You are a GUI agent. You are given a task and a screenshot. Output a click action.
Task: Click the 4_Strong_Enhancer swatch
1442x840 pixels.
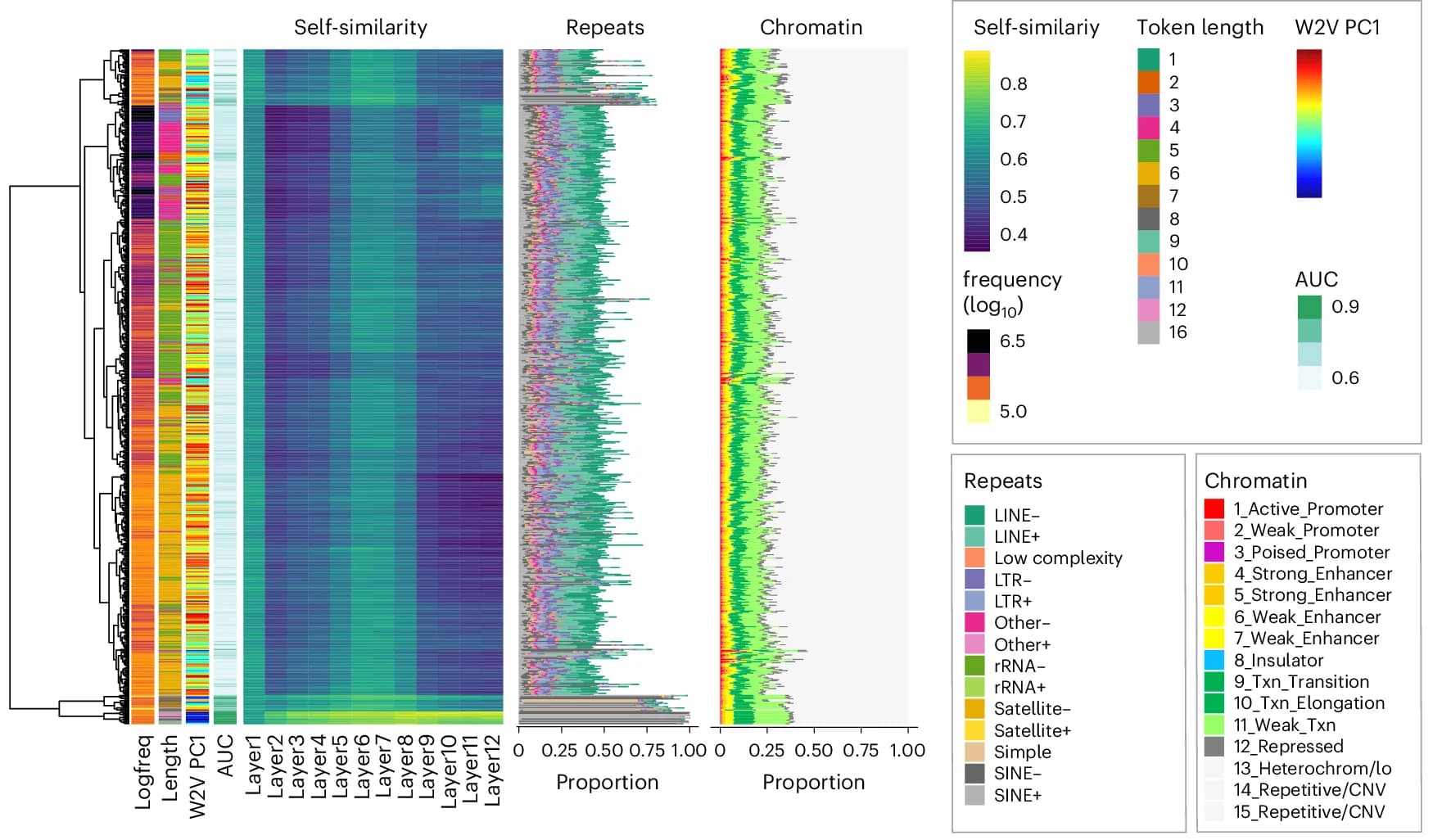pos(1214,573)
